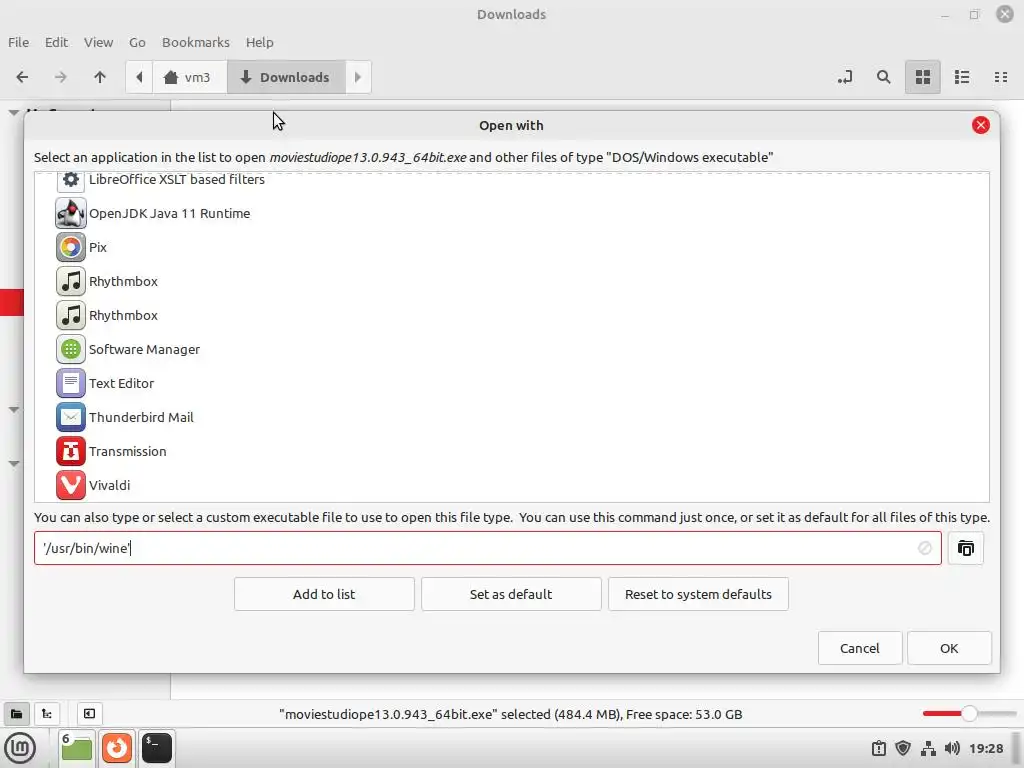The height and width of the screenshot is (768, 1024).
Task: Choose OpenJDK Java 11 Runtime icon
Action: [71, 213]
